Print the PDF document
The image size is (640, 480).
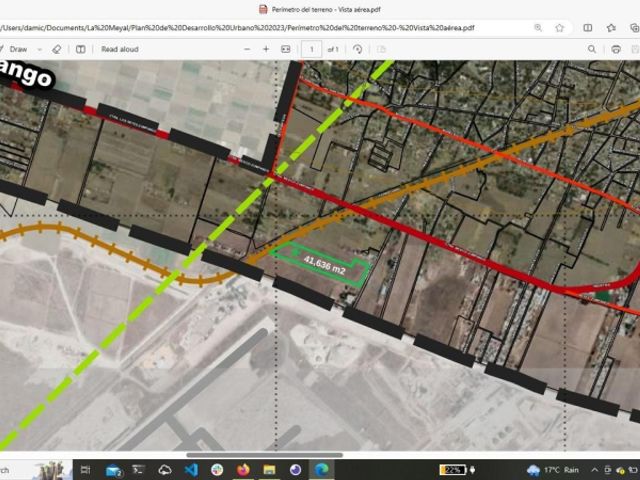click(616, 49)
